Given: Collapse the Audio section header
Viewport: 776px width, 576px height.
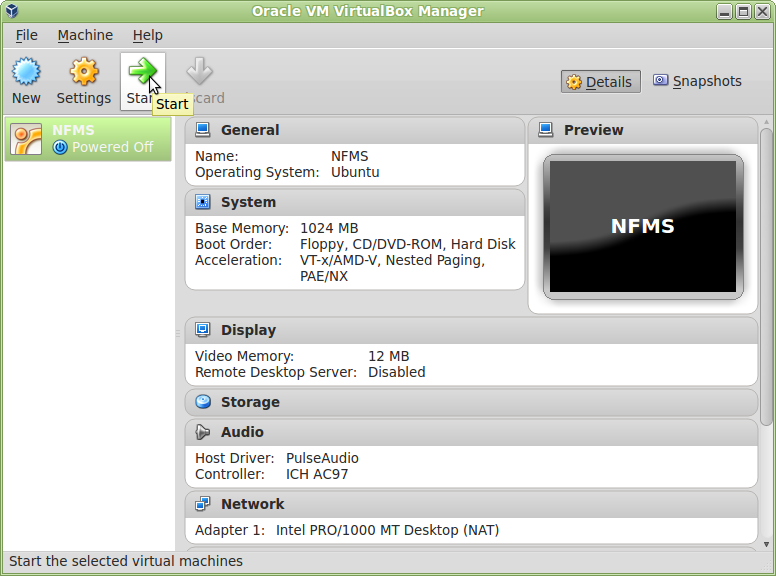Looking at the screenshot, I should [x=471, y=432].
